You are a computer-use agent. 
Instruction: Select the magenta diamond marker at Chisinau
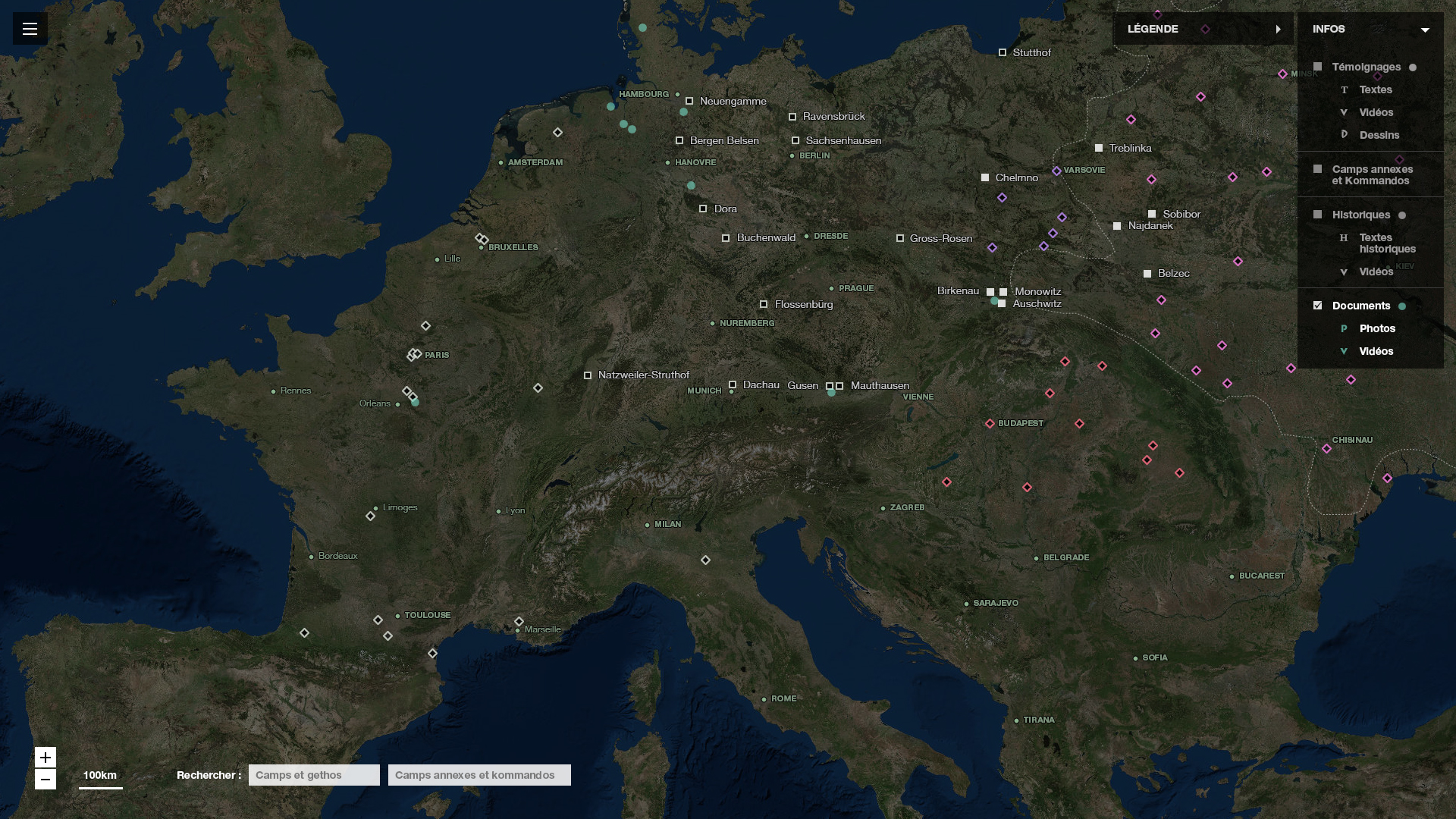coord(1326,449)
